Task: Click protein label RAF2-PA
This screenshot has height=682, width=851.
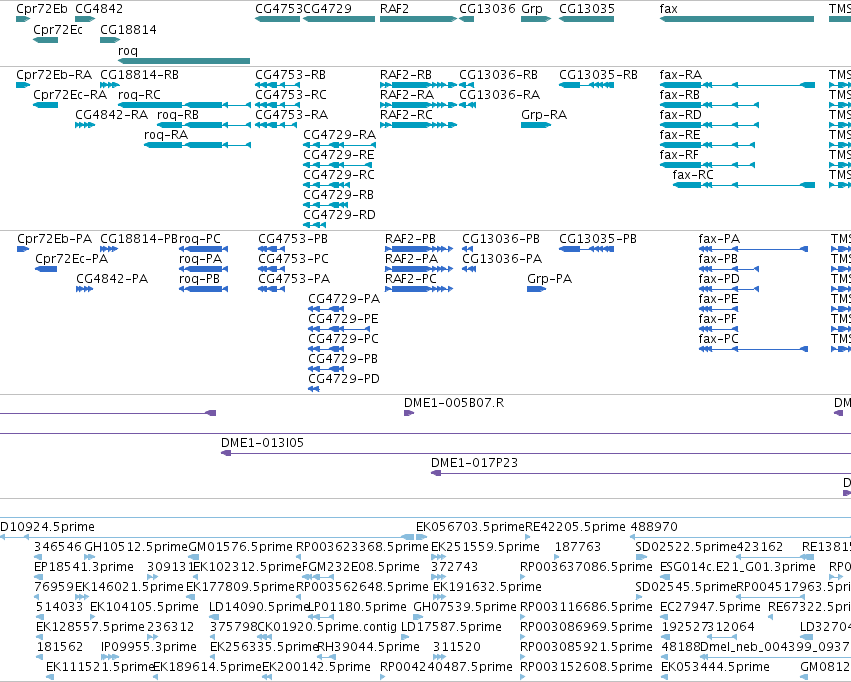Action: point(411,259)
